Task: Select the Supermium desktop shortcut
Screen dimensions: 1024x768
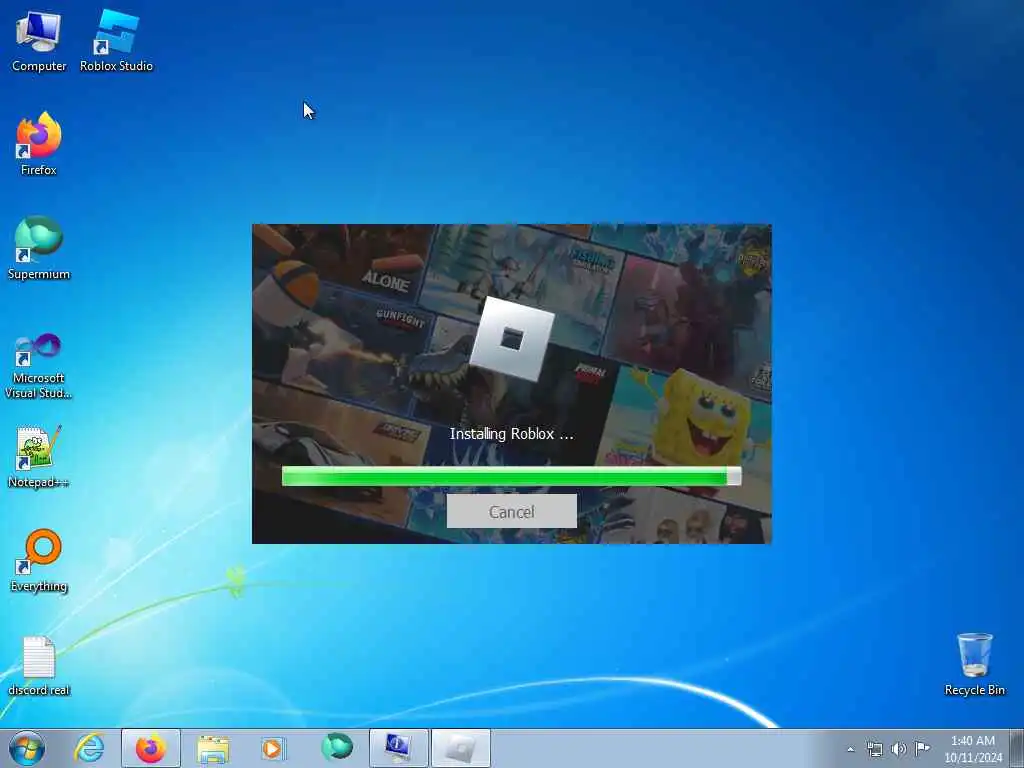Action: (39, 248)
